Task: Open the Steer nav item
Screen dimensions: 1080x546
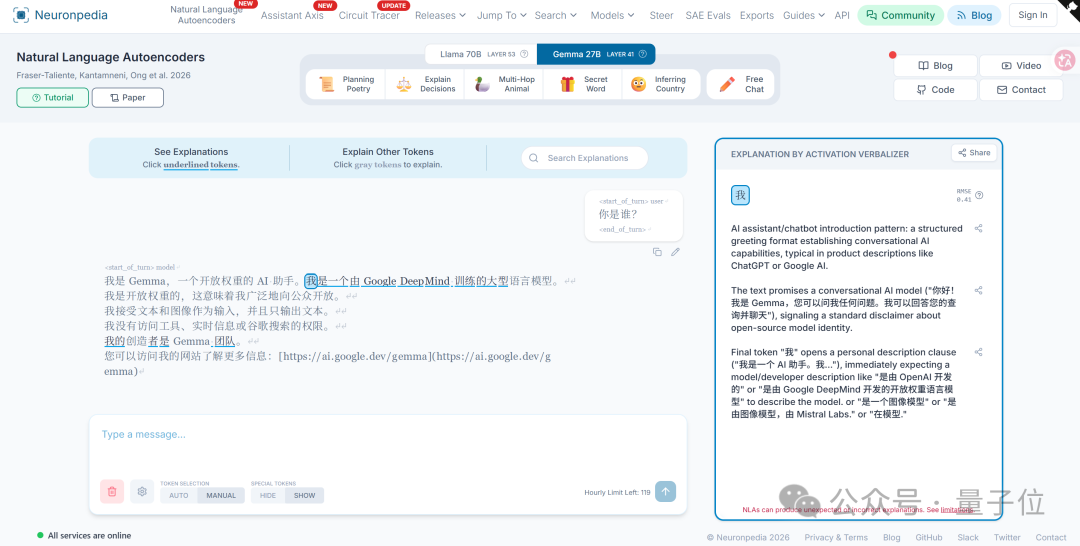Action: pyautogui.click(x=661, y=15)
